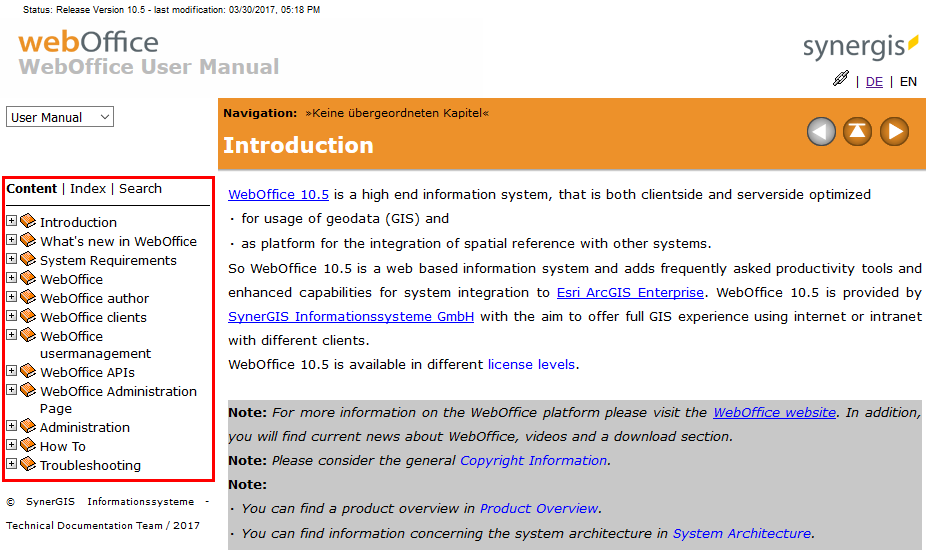Expand the Administration node
The height and width of the screenshot is (550, 926).
coord(11,425)
